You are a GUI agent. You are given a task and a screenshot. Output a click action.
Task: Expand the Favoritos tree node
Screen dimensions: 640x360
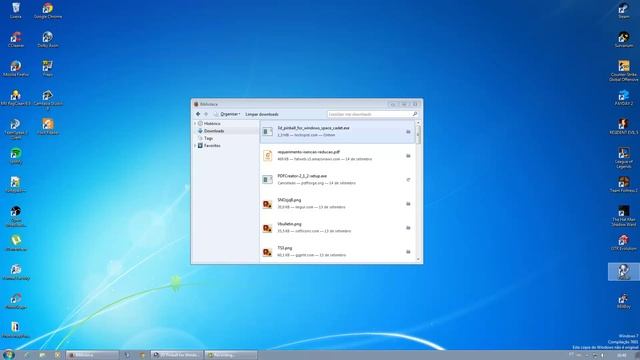click(x=195, y=146)
